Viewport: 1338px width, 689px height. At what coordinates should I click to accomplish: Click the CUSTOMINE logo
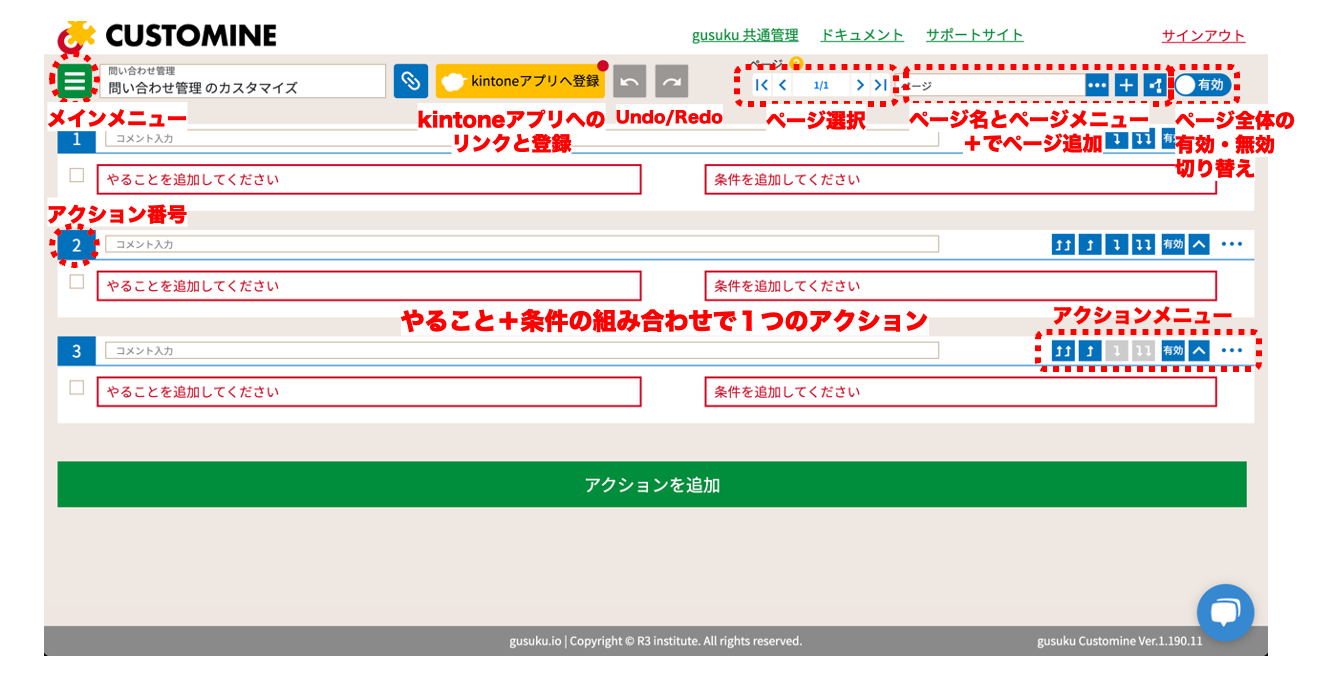click(167, 36)
